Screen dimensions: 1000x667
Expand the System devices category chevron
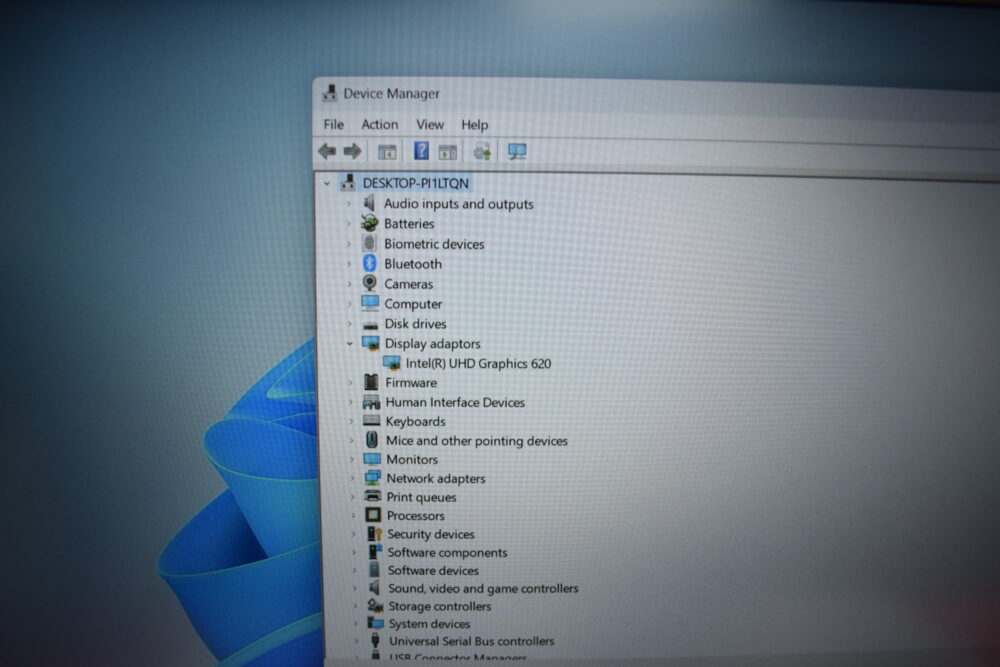pyautogui.click(x=356, y=624)
